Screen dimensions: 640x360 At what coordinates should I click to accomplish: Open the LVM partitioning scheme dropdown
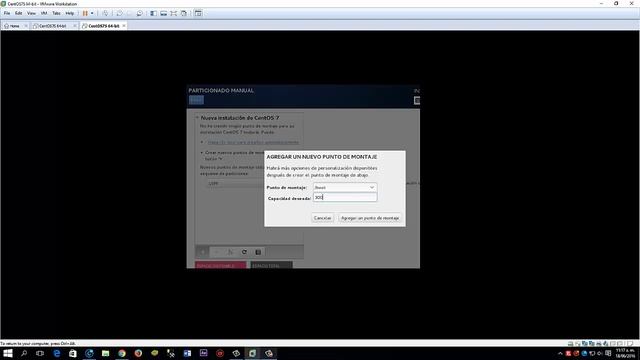coord(235,184)
